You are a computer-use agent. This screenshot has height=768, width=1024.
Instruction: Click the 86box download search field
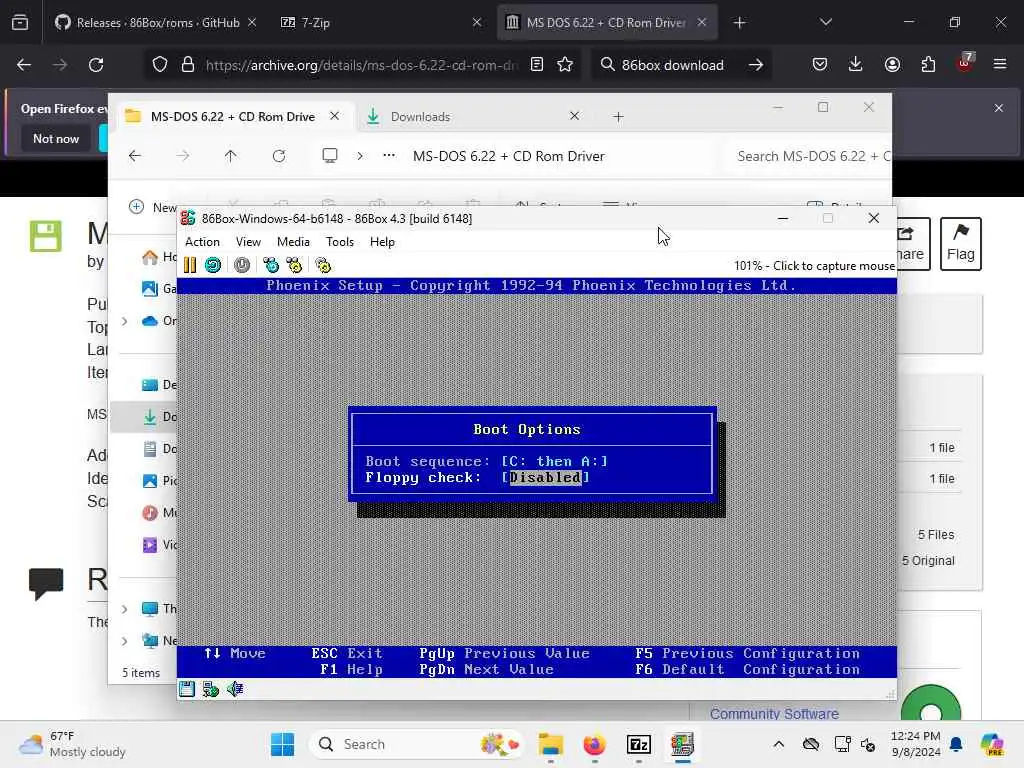pyautogui.click(x=672, y=65)
